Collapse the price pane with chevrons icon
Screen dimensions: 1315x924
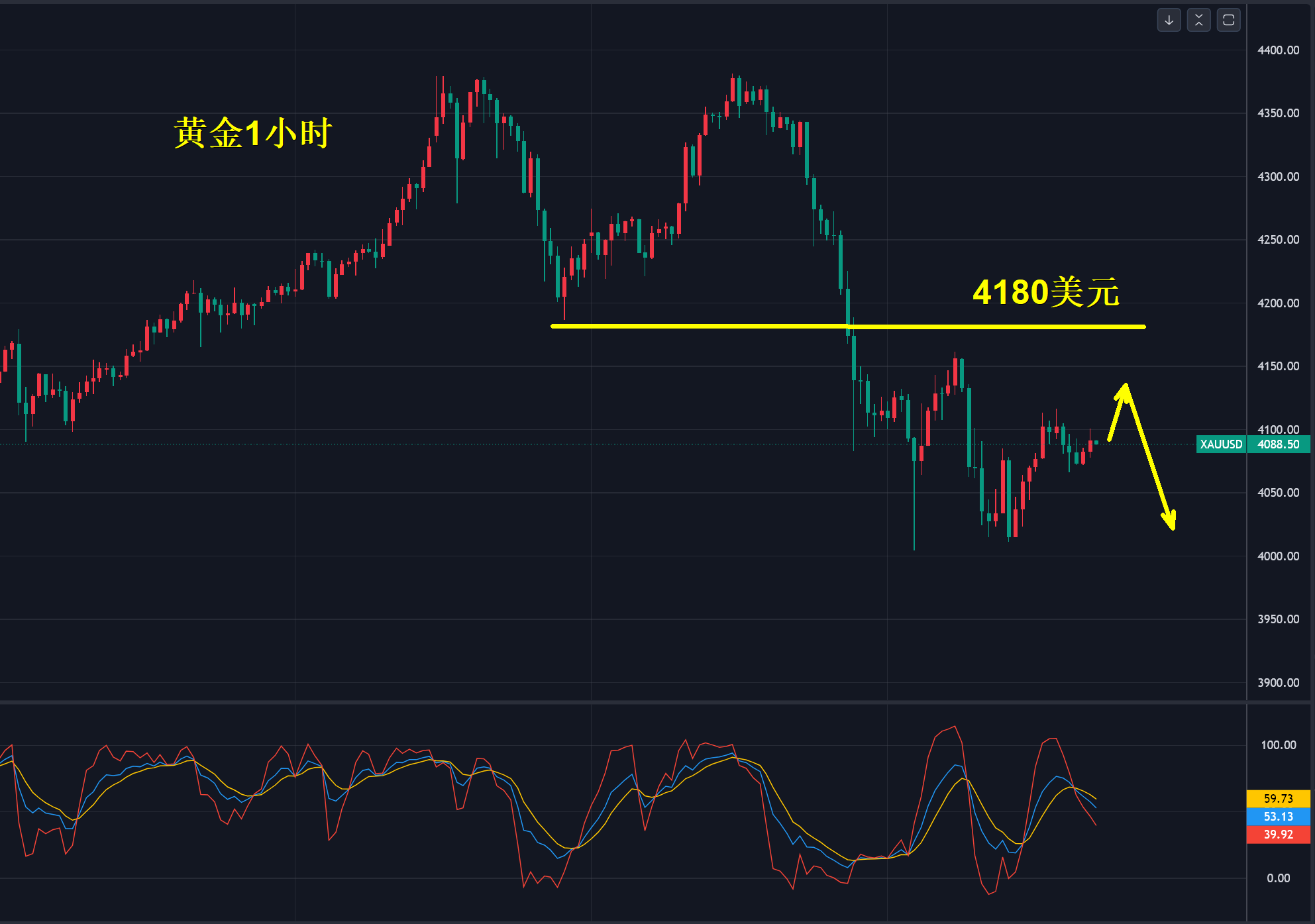[1198, 20]
